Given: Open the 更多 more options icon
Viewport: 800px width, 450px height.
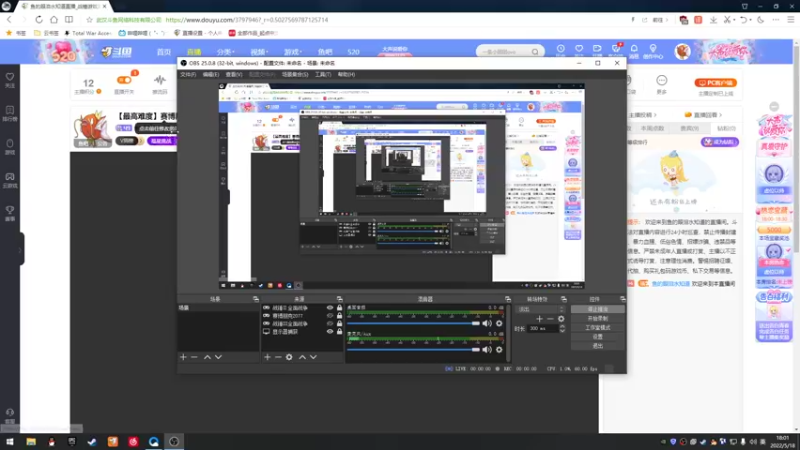Looking at the screenshot, I should [661, 84].
